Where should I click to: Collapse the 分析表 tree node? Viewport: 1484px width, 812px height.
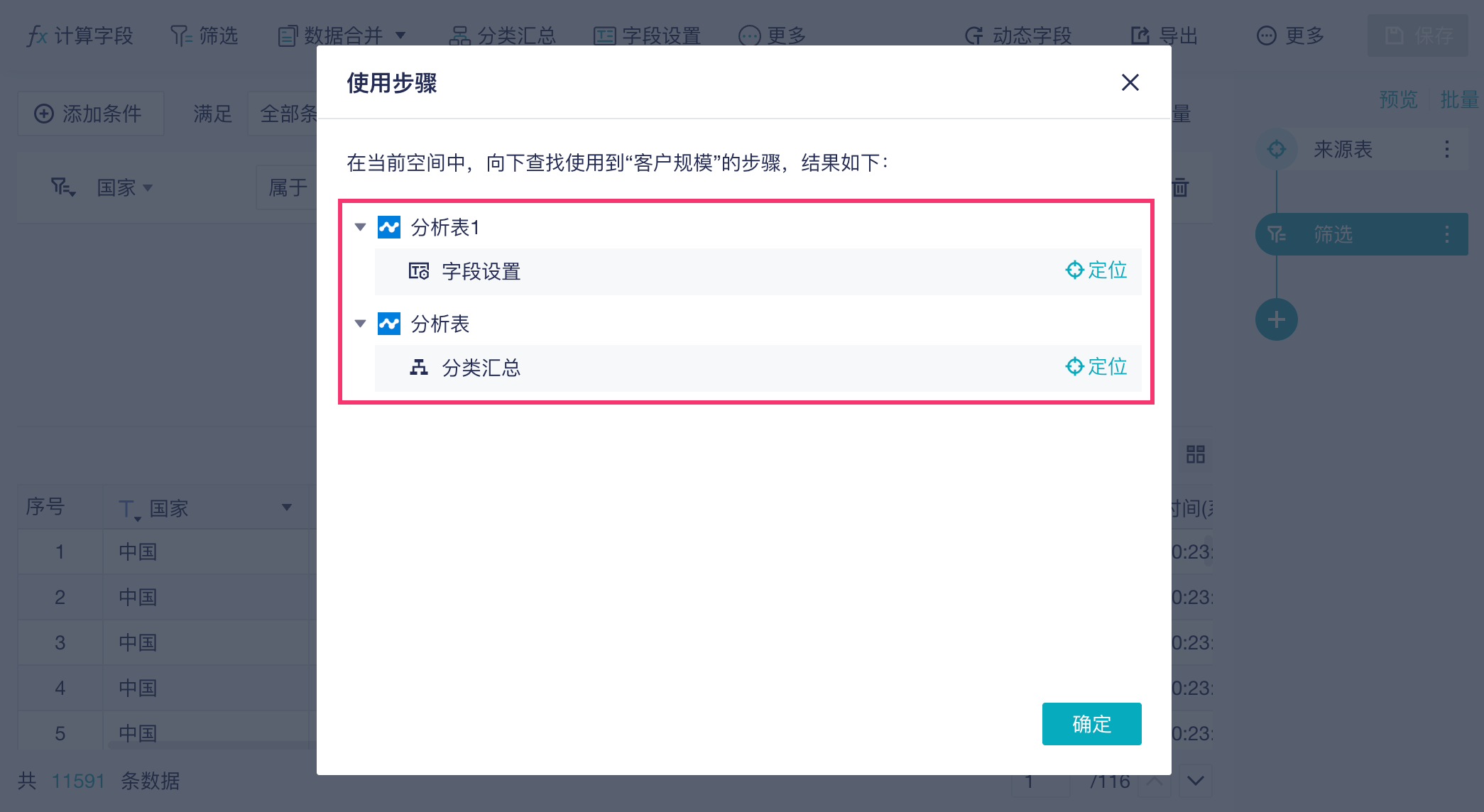pos(361,324)
